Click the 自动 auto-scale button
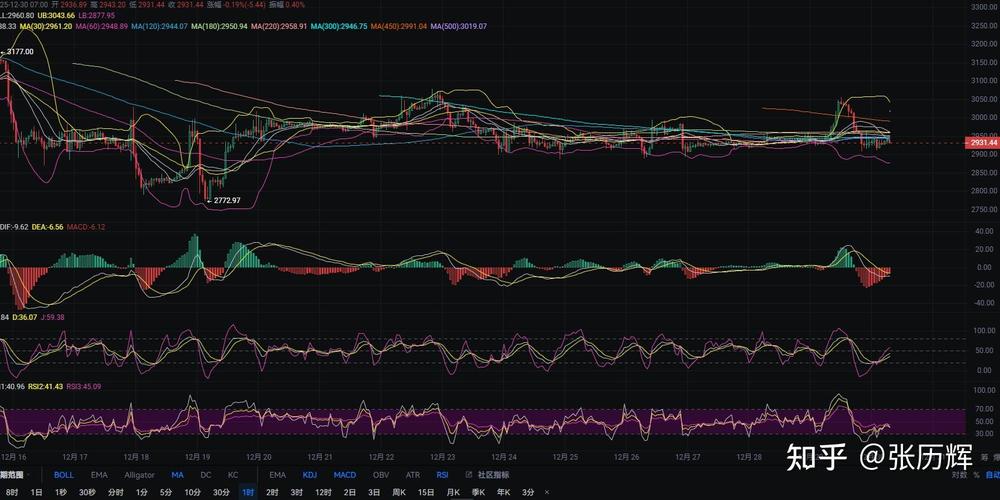Screen dimensions: 1000x500 tap(991, 475)
